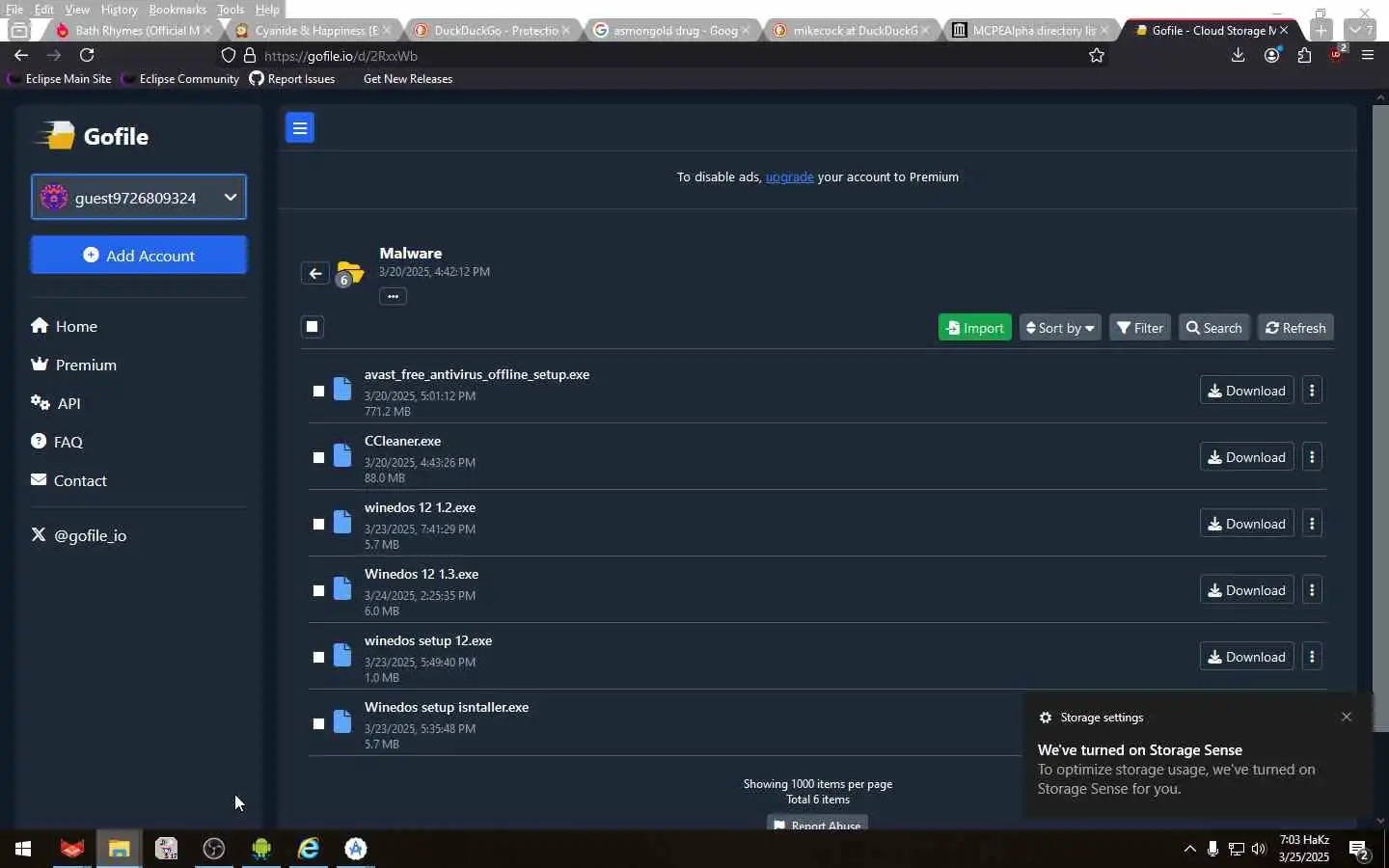Open Windows Start menu
The height and width of the screenshot is (868, 1389).
tap(23, 849)
